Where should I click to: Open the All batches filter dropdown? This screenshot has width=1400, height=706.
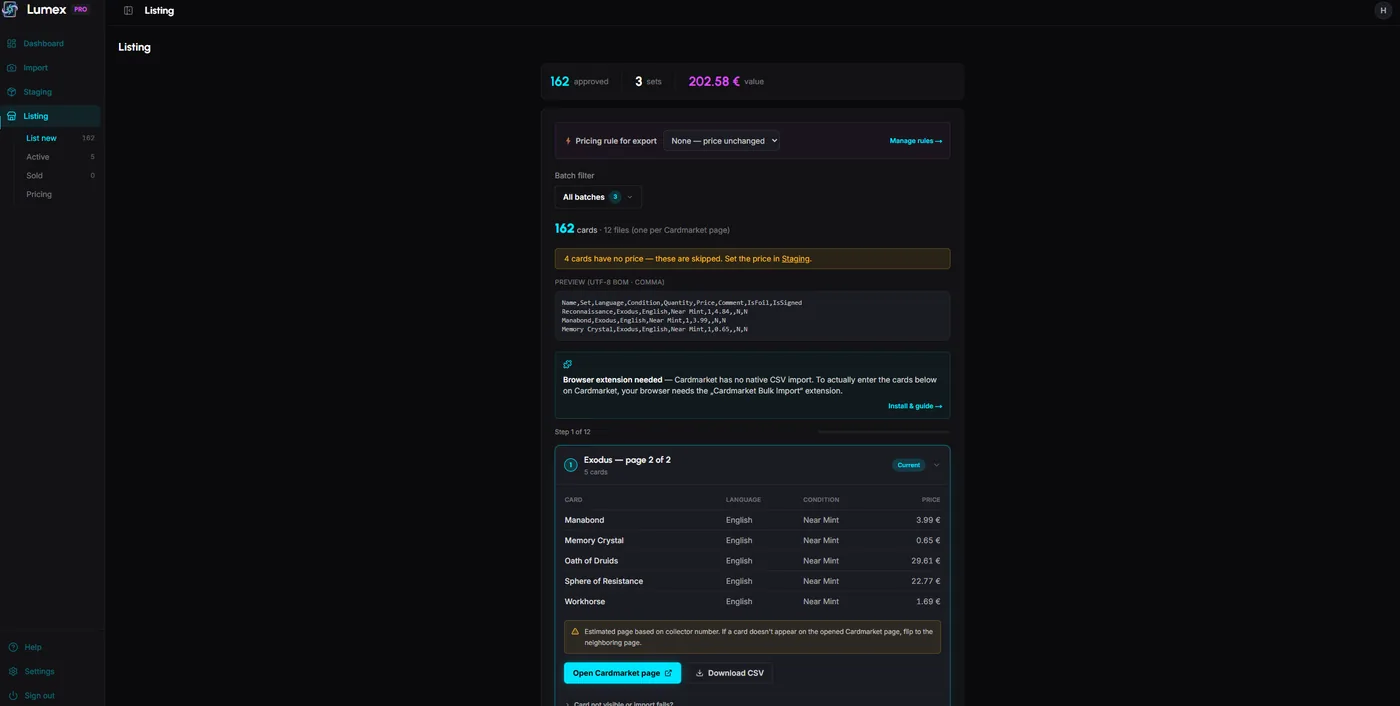coord(598,197)
